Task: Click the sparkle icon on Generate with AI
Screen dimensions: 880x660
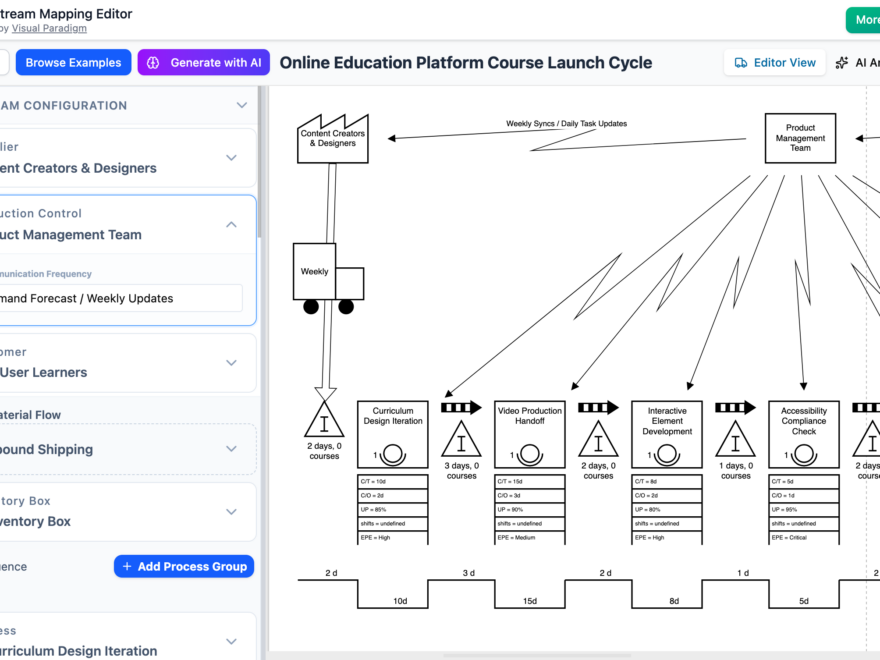Action: (152, 62)
